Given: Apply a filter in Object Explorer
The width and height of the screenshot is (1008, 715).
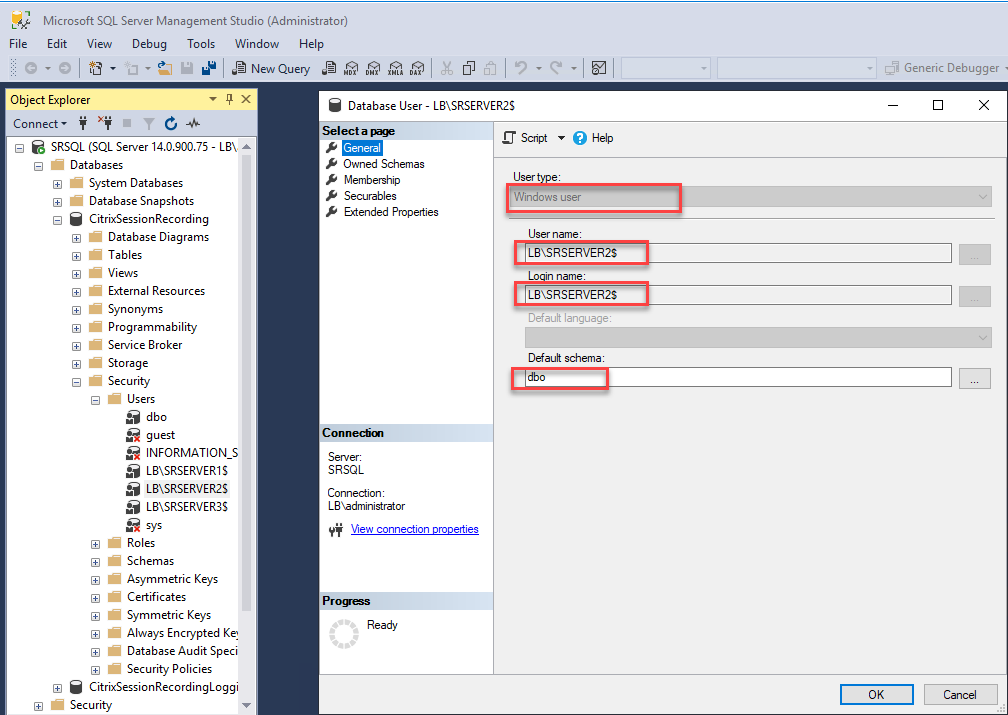Looking at the screenshot, I should (148, 123).
